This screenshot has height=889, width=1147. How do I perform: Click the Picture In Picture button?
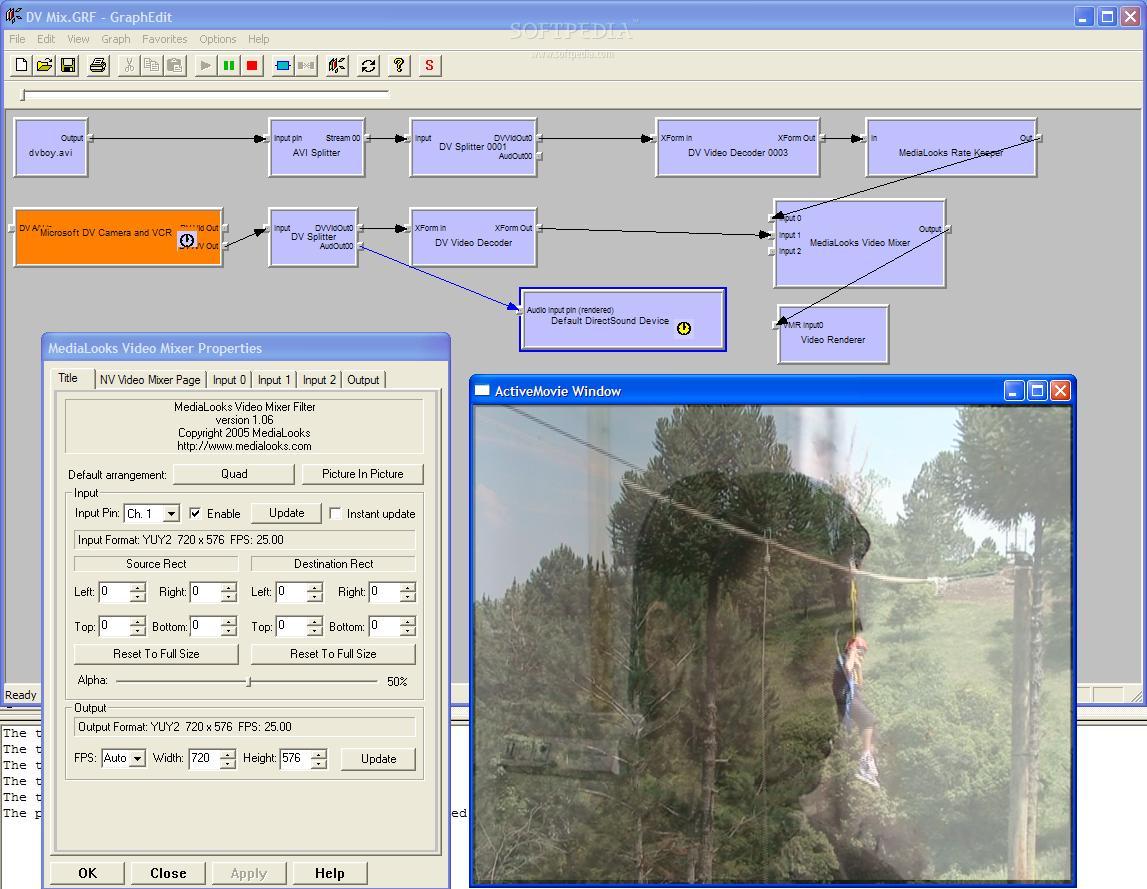363,474
